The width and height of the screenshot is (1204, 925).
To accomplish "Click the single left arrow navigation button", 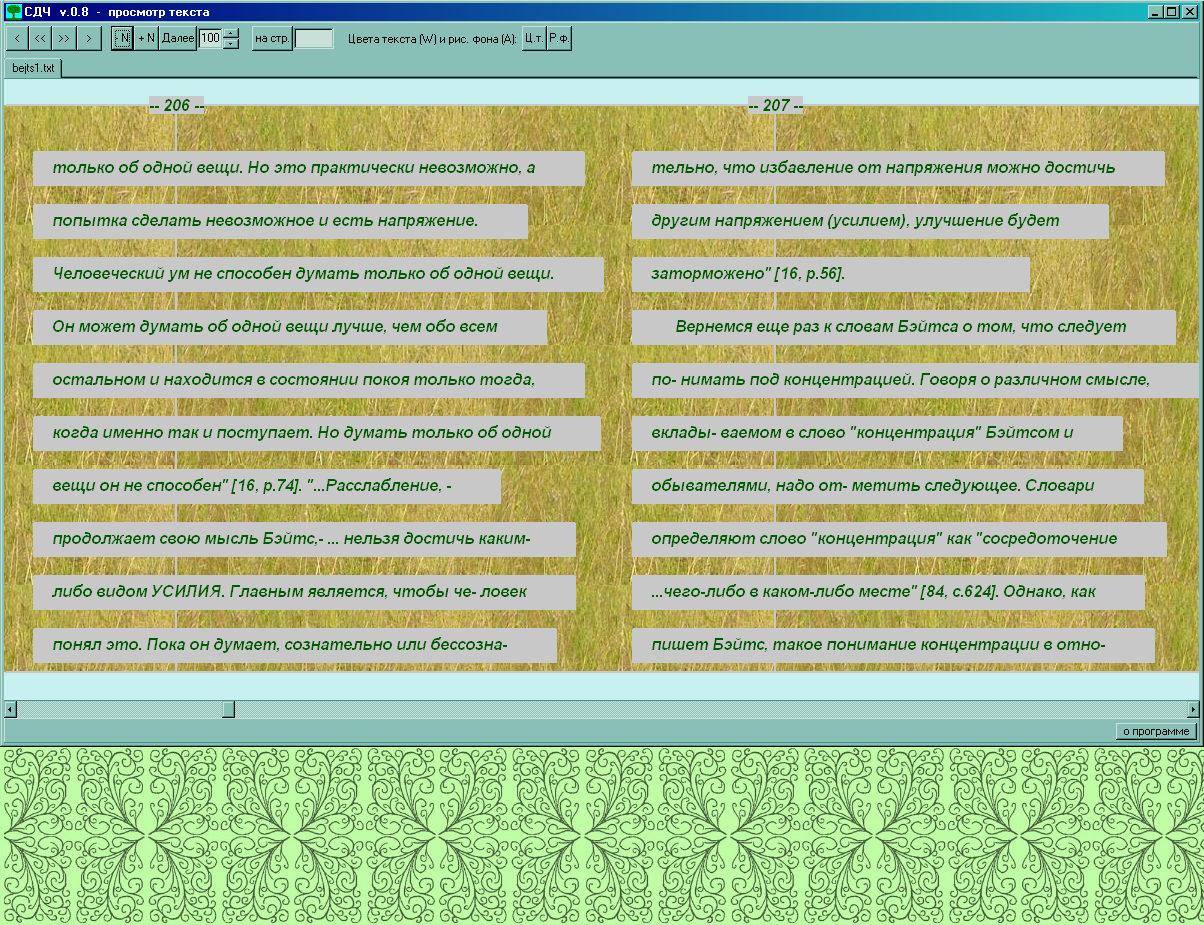I will coord(17,38).
